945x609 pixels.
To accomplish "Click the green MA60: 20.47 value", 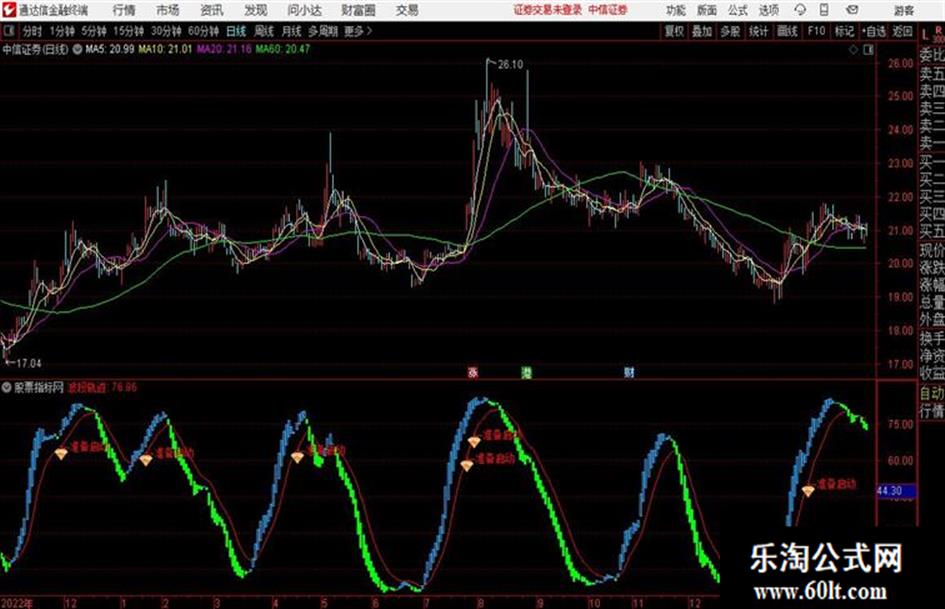I will tap(283, 49).
